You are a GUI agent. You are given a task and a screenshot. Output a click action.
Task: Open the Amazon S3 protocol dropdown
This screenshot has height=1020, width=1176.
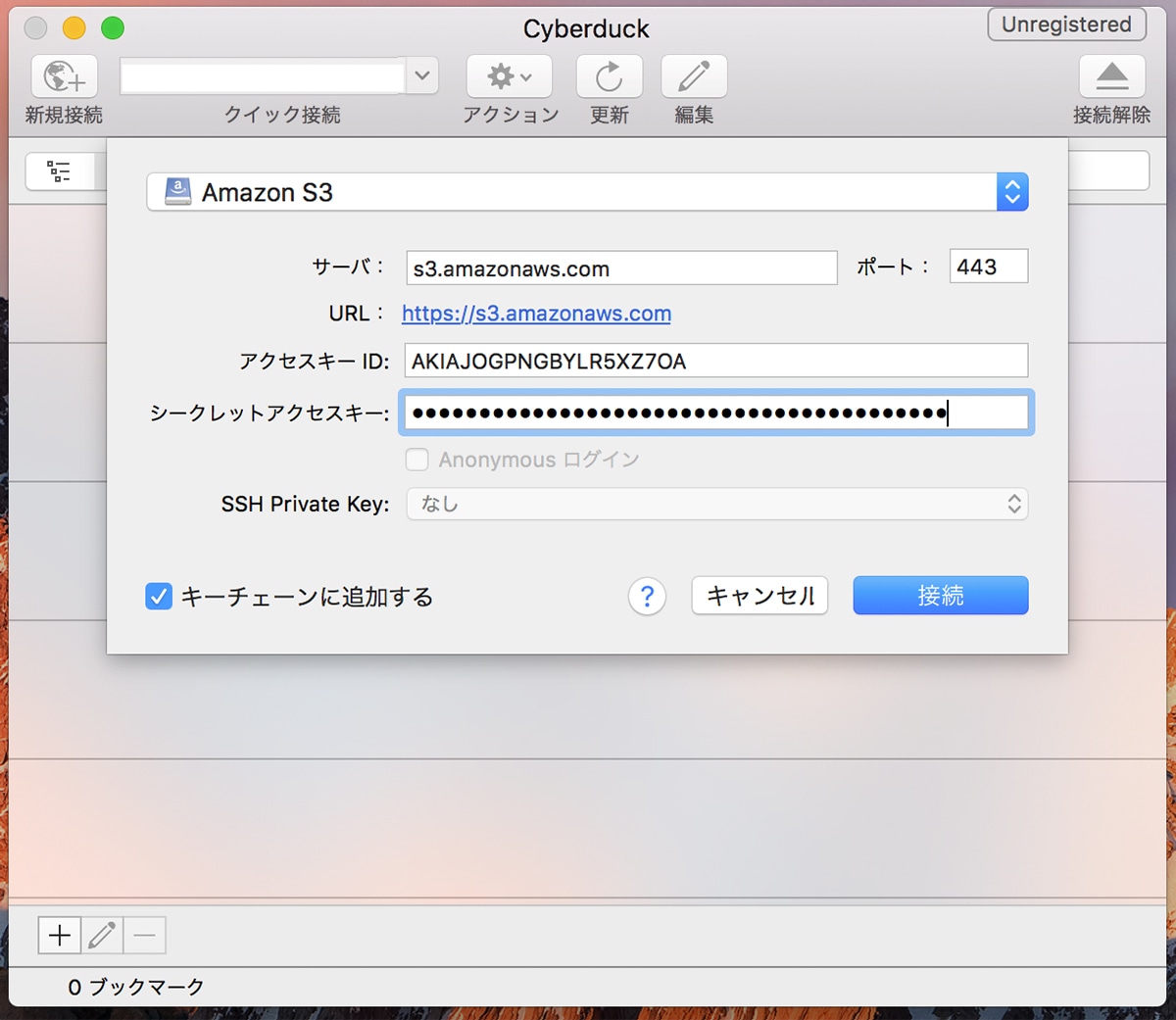point(587,192)
